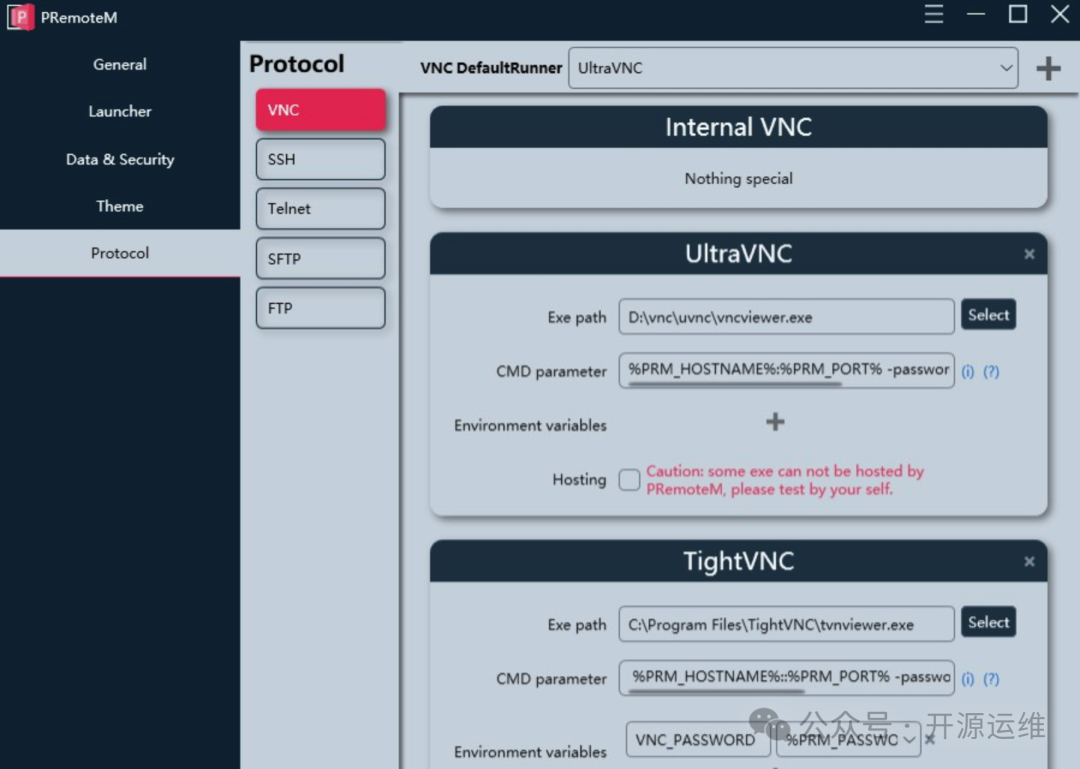1080x769 pixels.
Task: Click the TightVNC card title
Action: pyautogui.click(x=738, y=561)
